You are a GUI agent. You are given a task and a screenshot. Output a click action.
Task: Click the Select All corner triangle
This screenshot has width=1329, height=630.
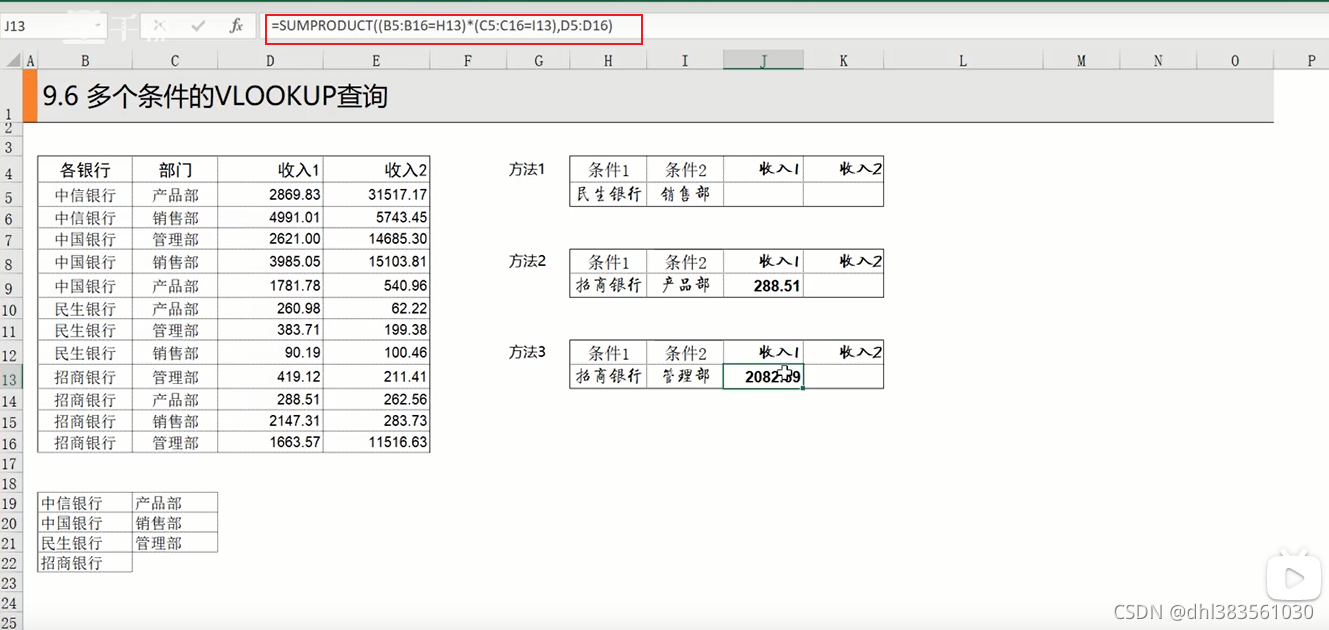point(12,61)
